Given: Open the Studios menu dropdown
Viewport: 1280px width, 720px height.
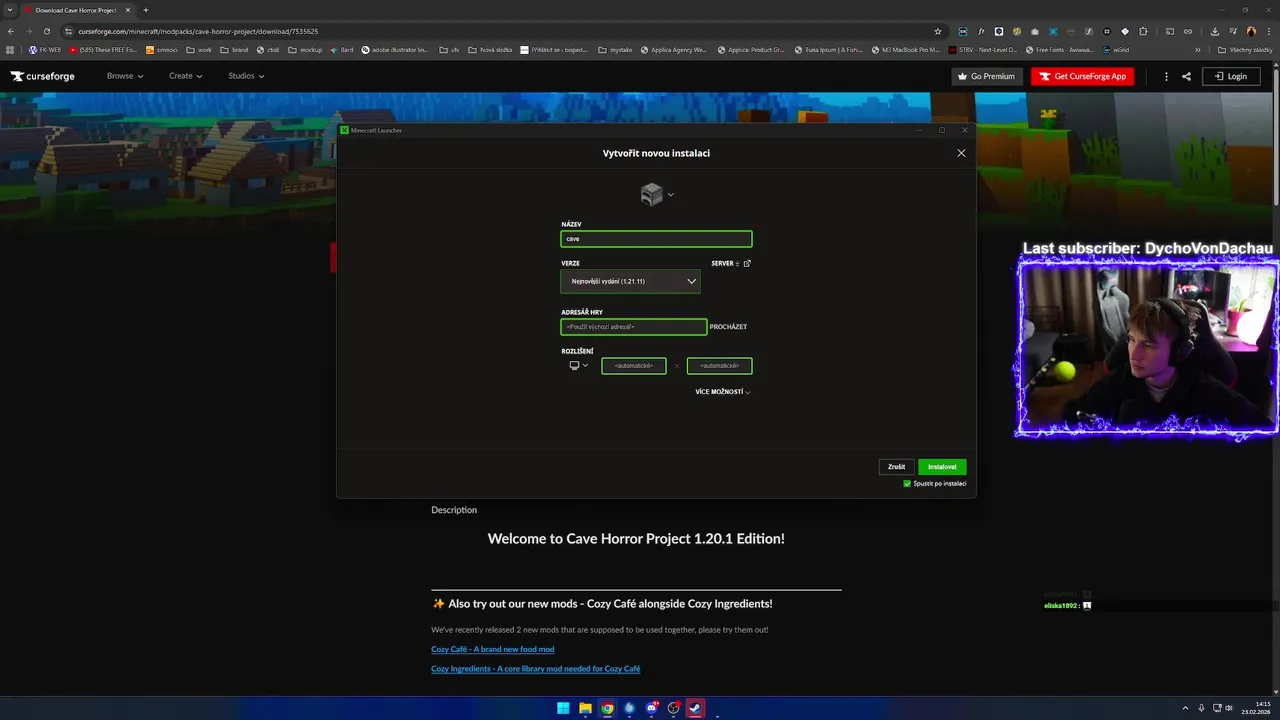Looking at the screenshot, I should pos(246,76).
